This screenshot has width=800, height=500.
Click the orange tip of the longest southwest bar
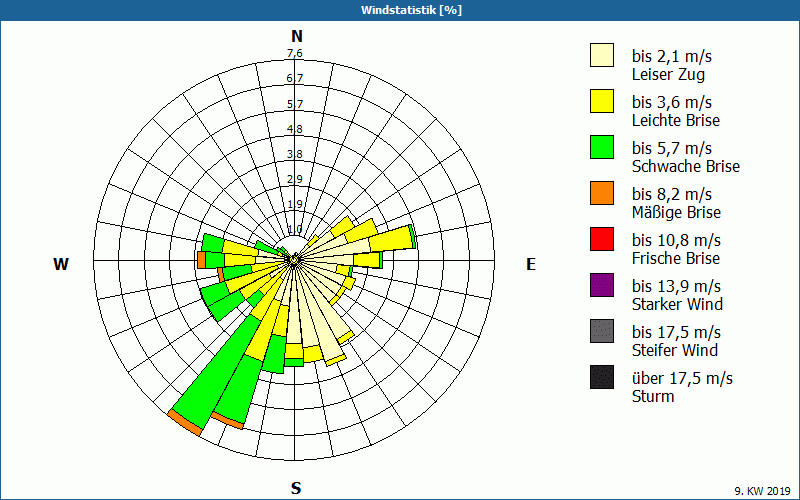pos(185,422)
